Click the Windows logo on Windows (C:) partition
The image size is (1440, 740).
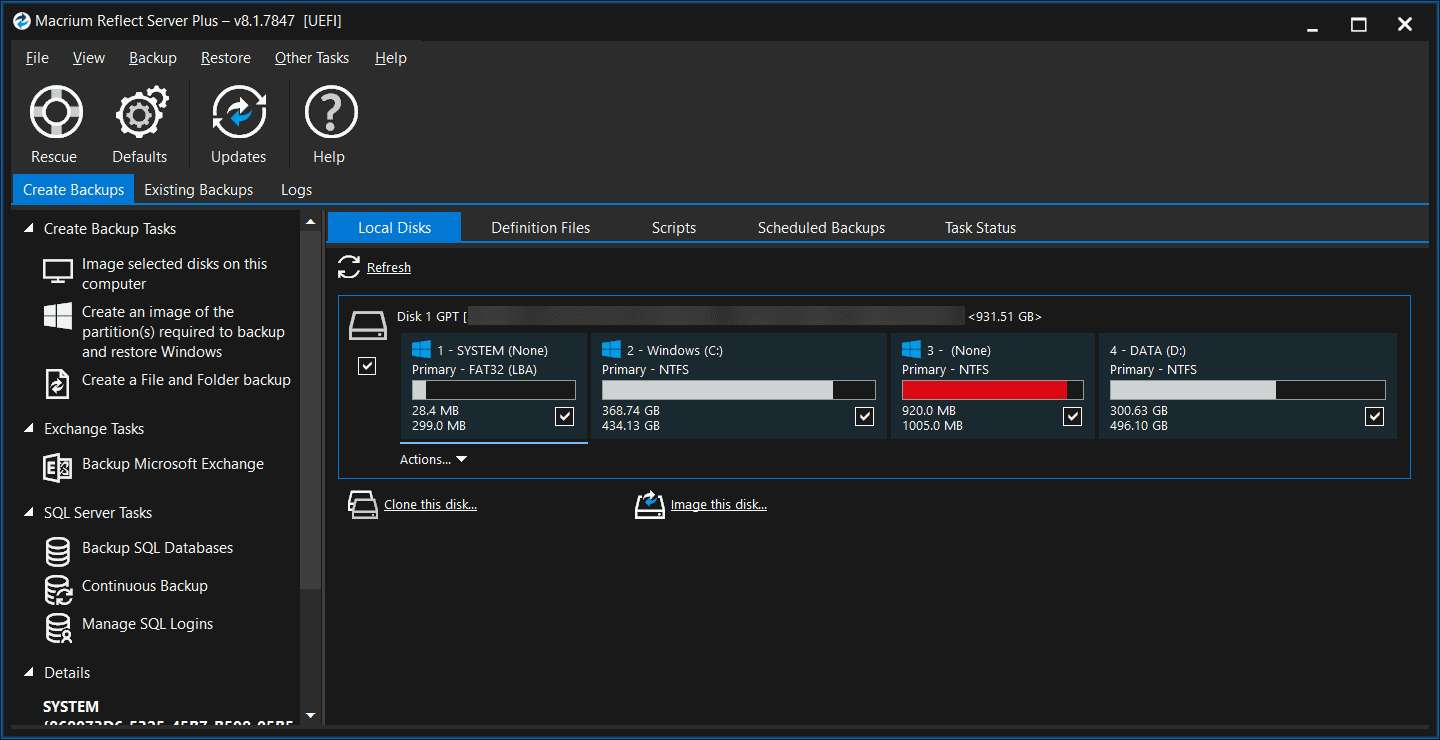(x=611, y=349)
